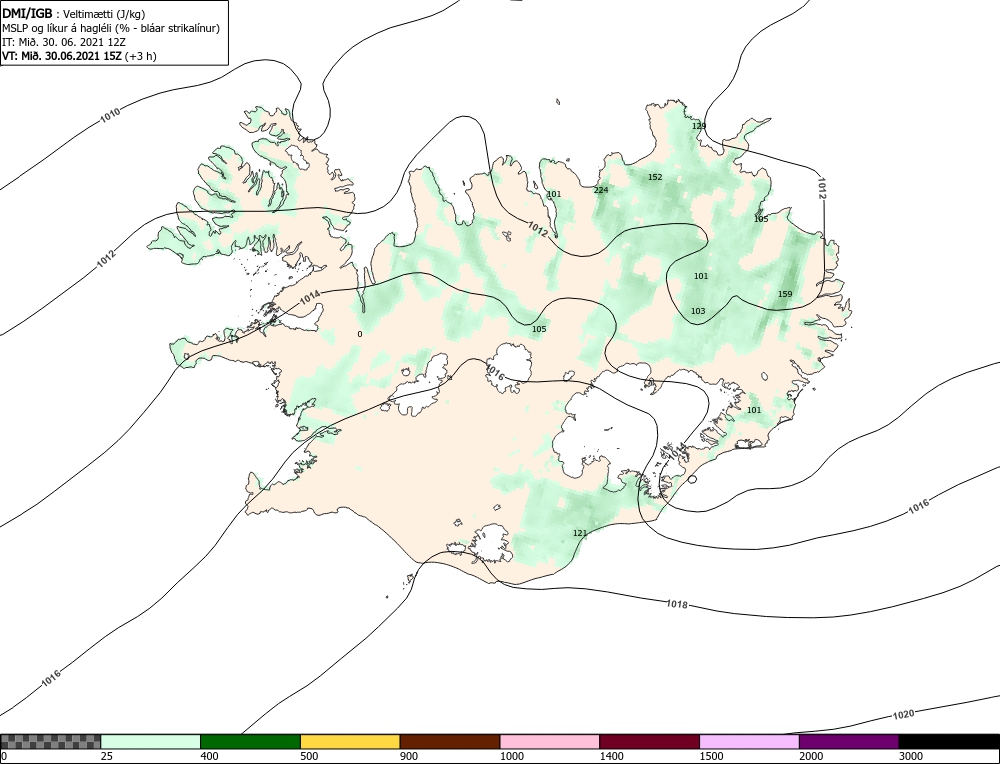Click the 101 value label beside 224
Viewport: 1000px width, 764px height.
(x=554, y=195)
